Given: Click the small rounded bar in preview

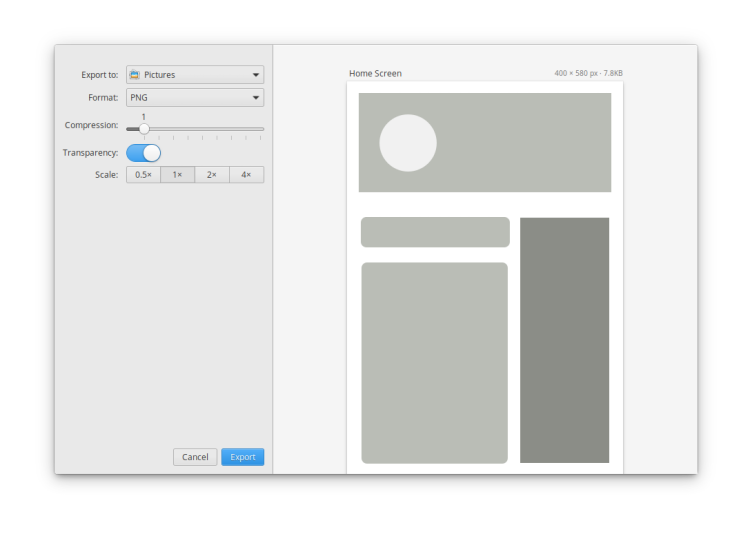Looking at the screenshot, I should (435, 232).
